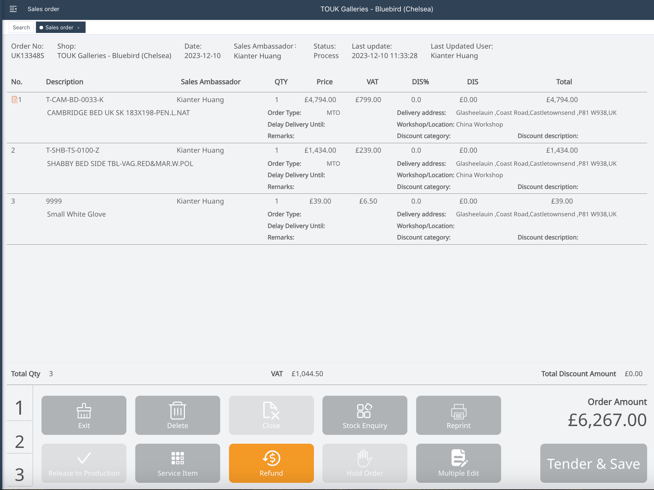Viewport: 654px width, 490px height.
Task: Select page 1 of button panel
Action: pos(19,408)
